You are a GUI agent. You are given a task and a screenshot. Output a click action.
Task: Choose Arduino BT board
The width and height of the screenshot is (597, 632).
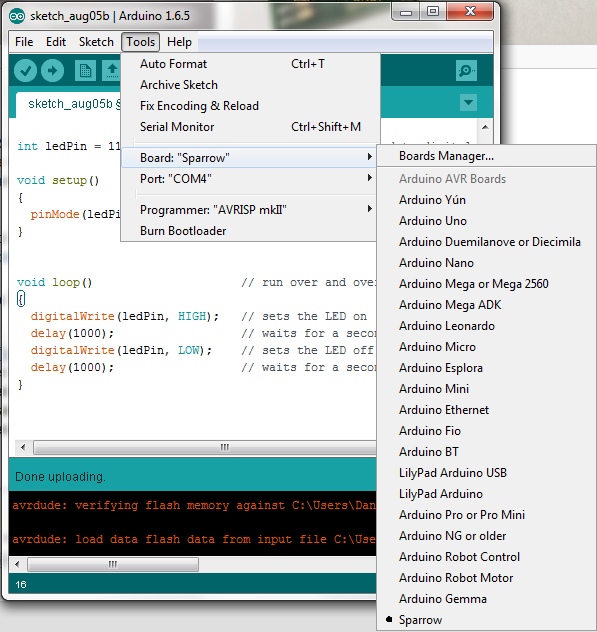[x=487, y=452]
